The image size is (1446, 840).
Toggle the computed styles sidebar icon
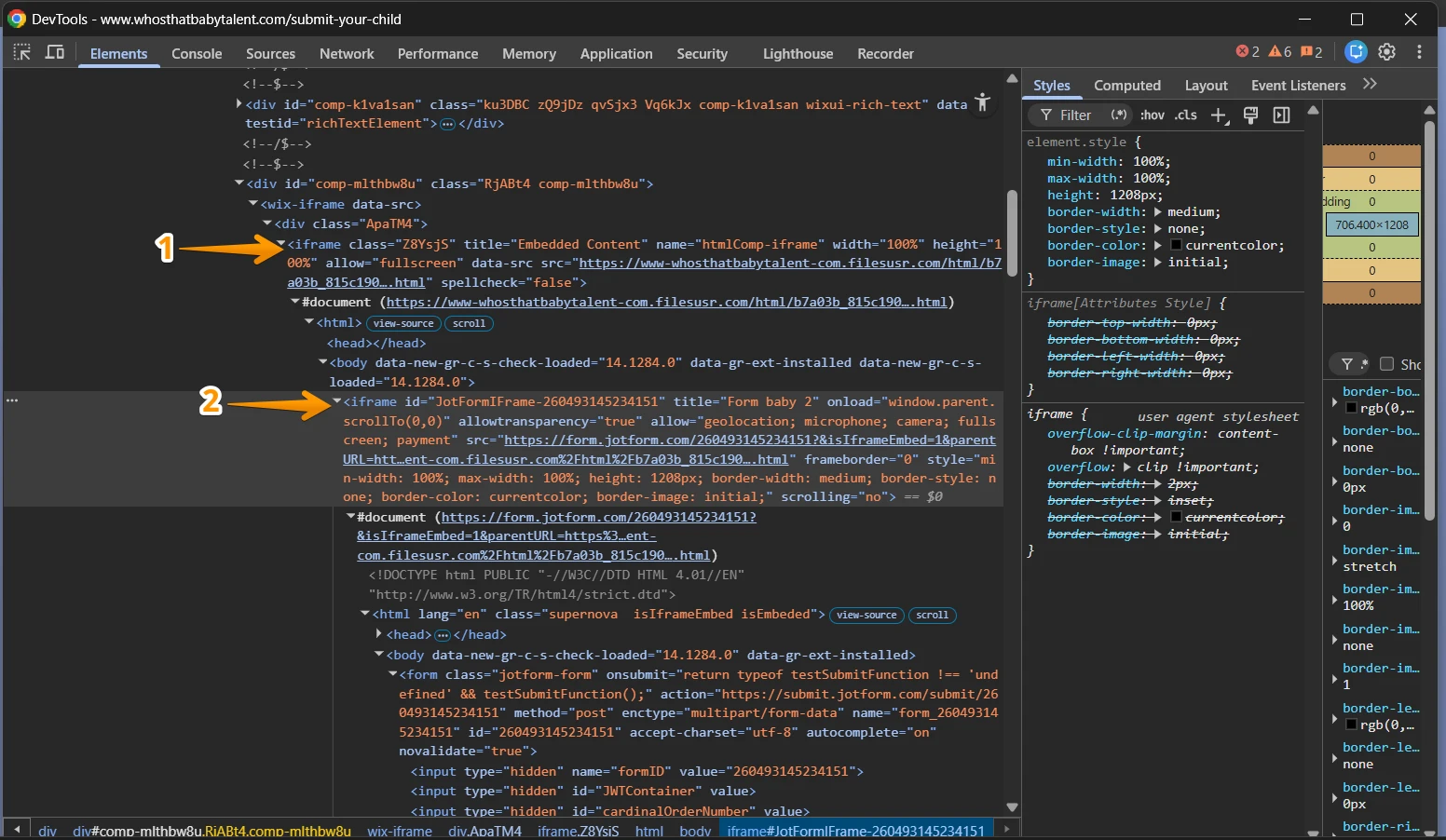(1282, 115)
